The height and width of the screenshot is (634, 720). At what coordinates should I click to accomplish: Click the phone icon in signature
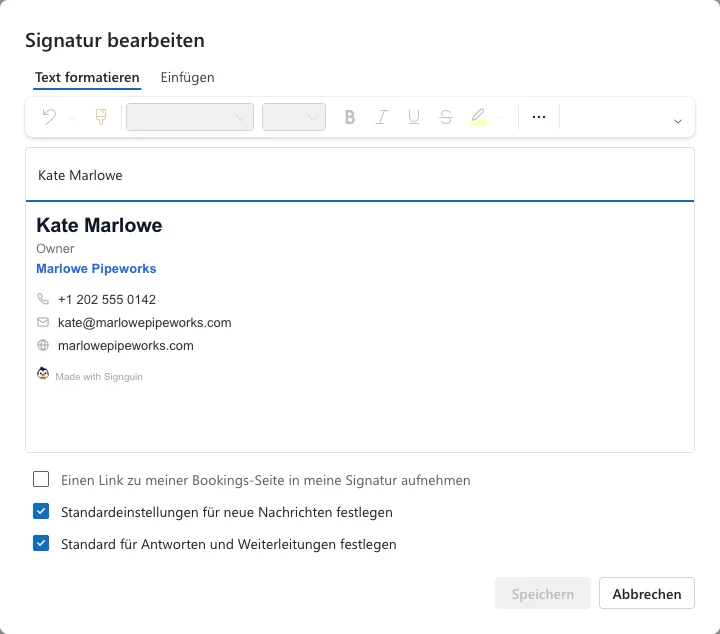click(x=43, y=299)
